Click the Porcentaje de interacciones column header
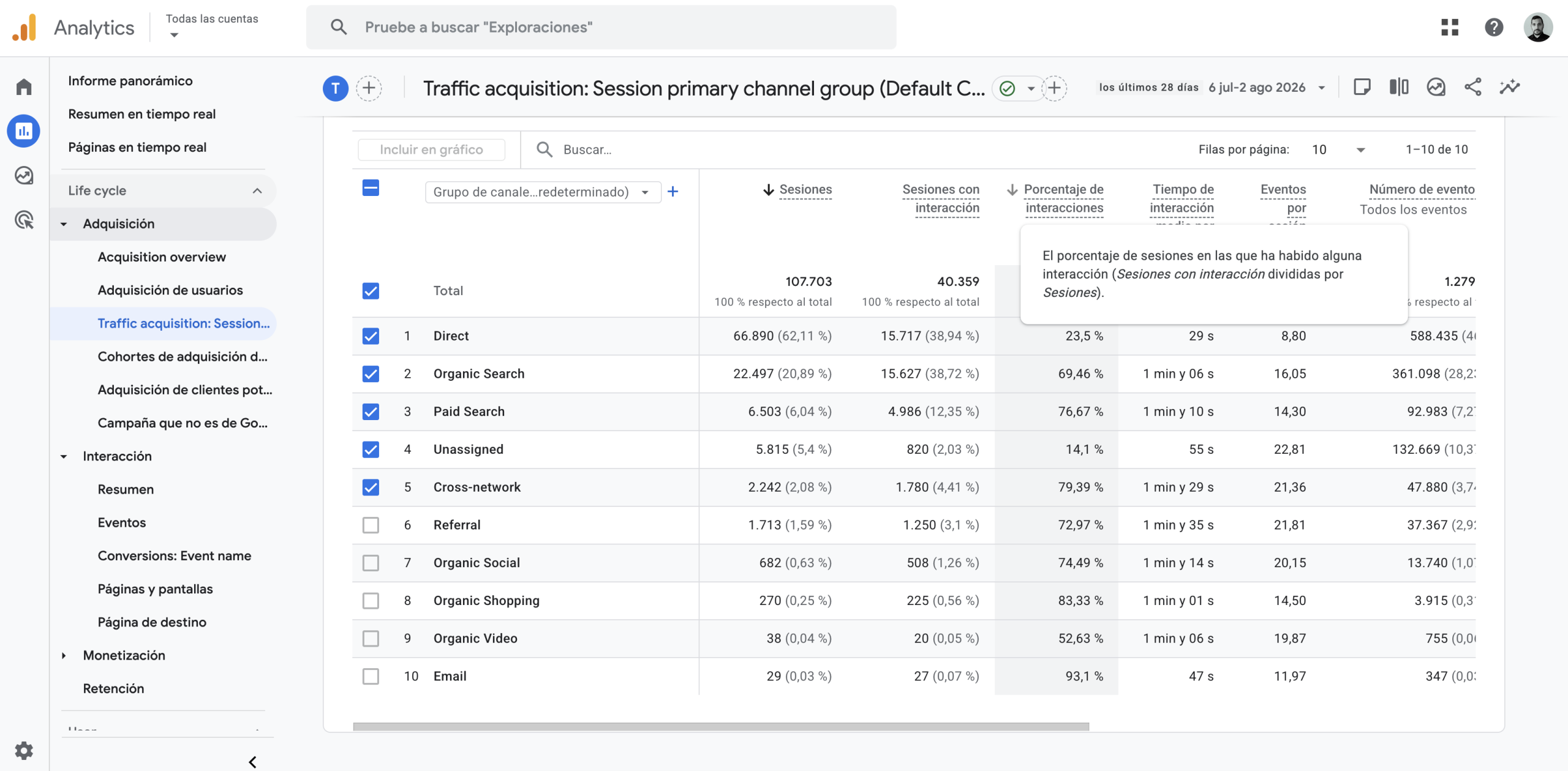1568x771 pixels. pos(1064,199)
